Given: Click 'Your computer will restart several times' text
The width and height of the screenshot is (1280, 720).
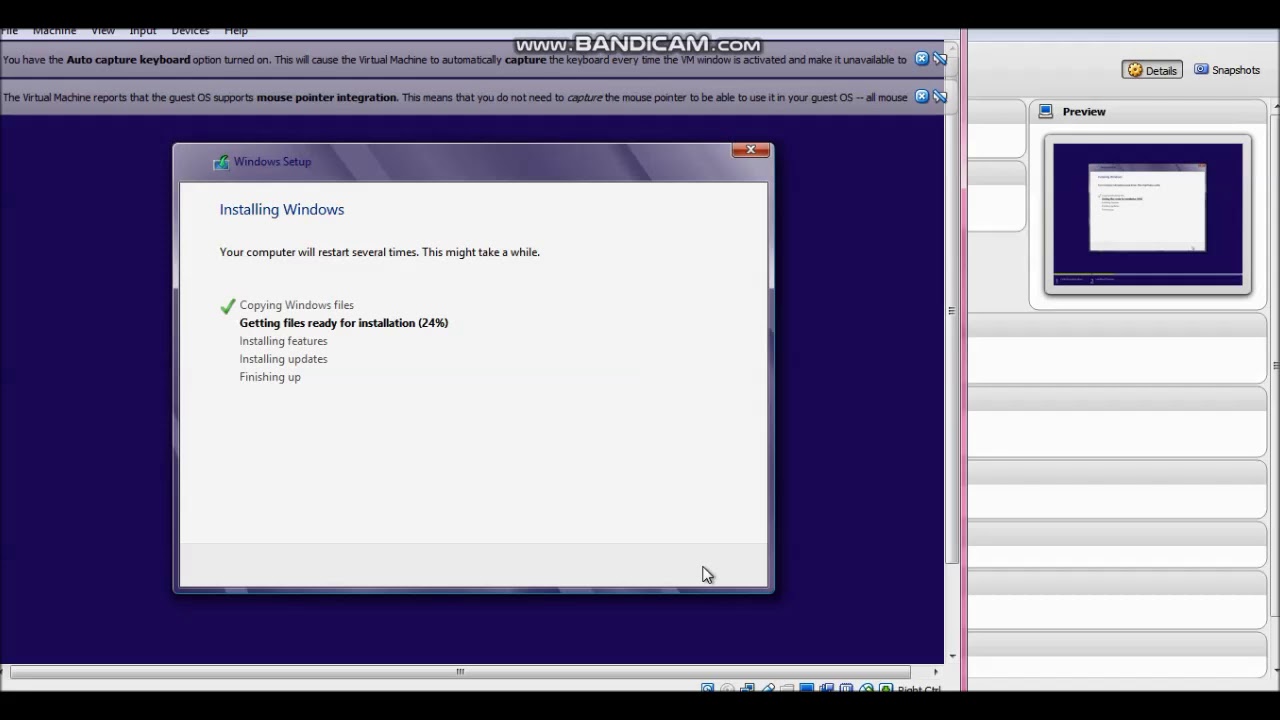Looking at the screenshot, I should tap(380, 252).
